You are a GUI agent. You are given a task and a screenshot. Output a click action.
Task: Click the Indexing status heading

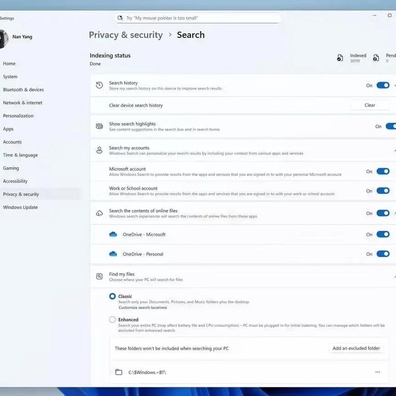coord(110,56)
